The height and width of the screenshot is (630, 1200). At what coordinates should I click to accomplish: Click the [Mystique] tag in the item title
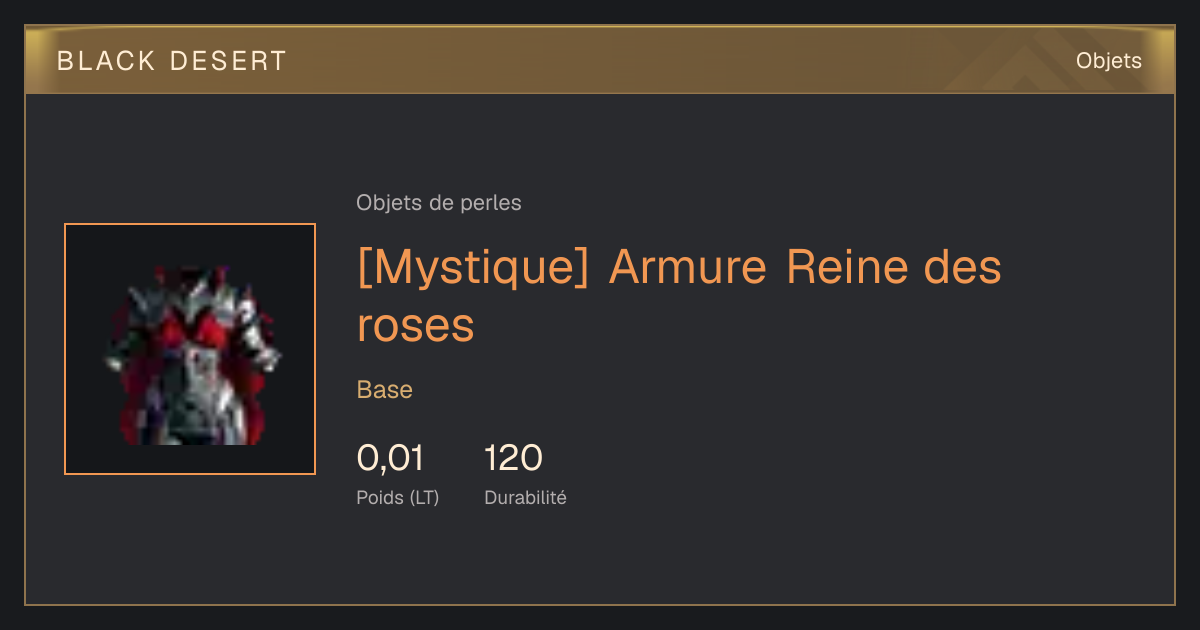(x=473, y=268)
